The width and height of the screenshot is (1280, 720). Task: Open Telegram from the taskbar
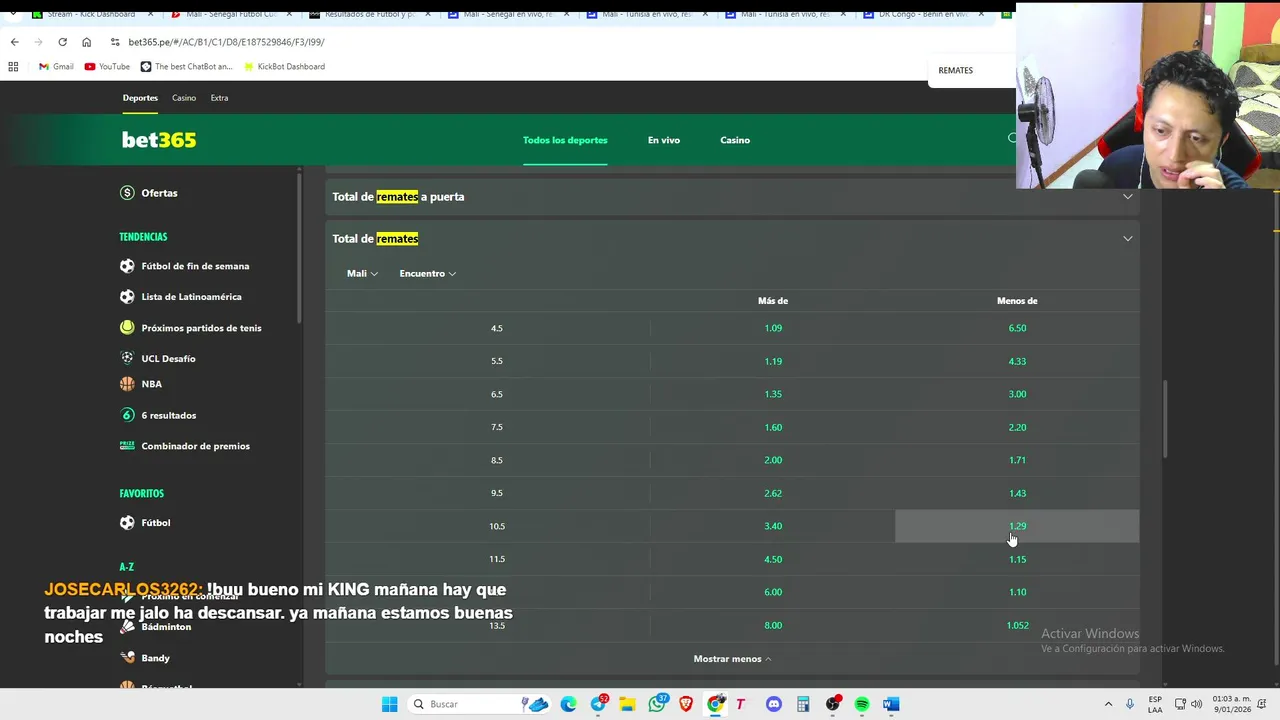[x=599, y=704]
